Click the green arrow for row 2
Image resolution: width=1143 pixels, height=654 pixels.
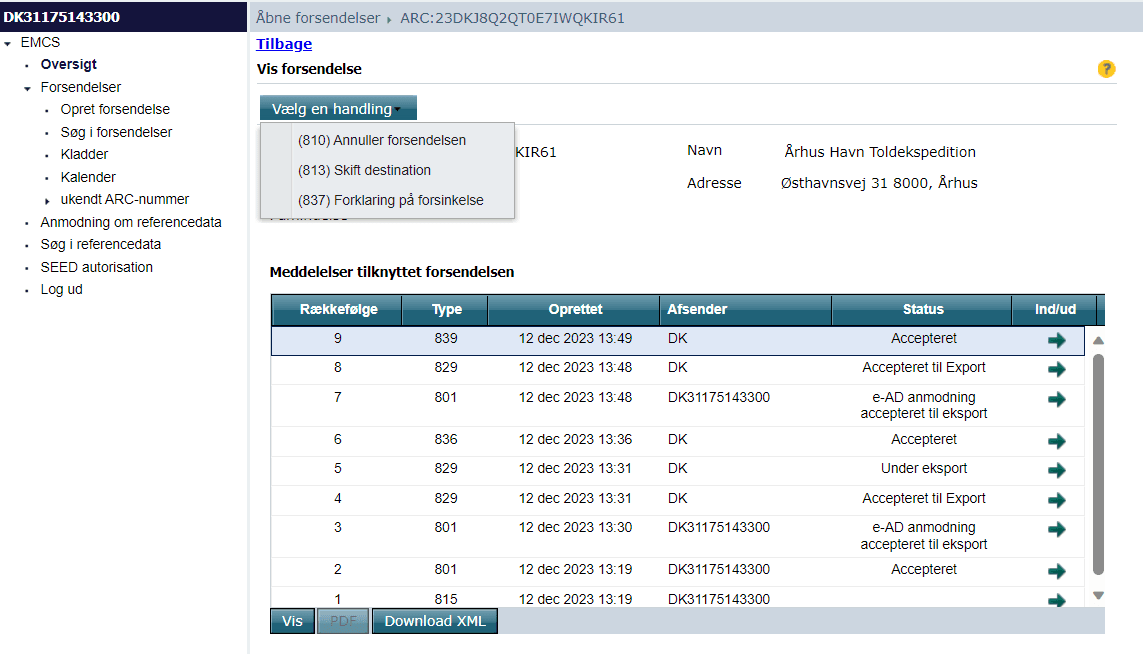[x=1056, y=571]
